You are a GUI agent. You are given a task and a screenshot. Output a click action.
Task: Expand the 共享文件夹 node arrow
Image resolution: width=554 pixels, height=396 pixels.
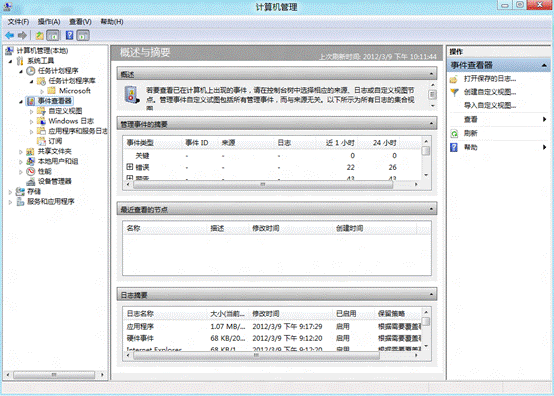tap(21, 152)
